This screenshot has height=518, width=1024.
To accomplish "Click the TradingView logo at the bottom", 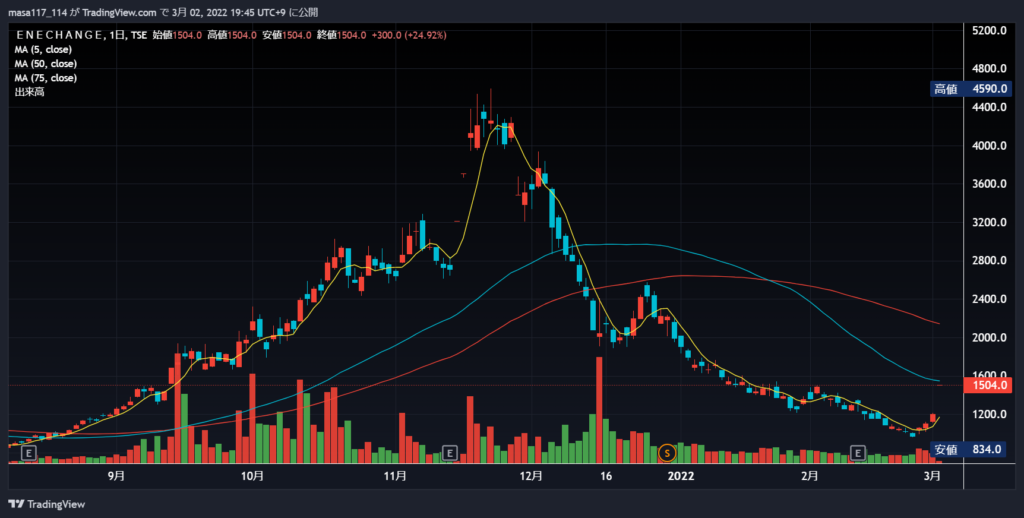I will 46,504.
